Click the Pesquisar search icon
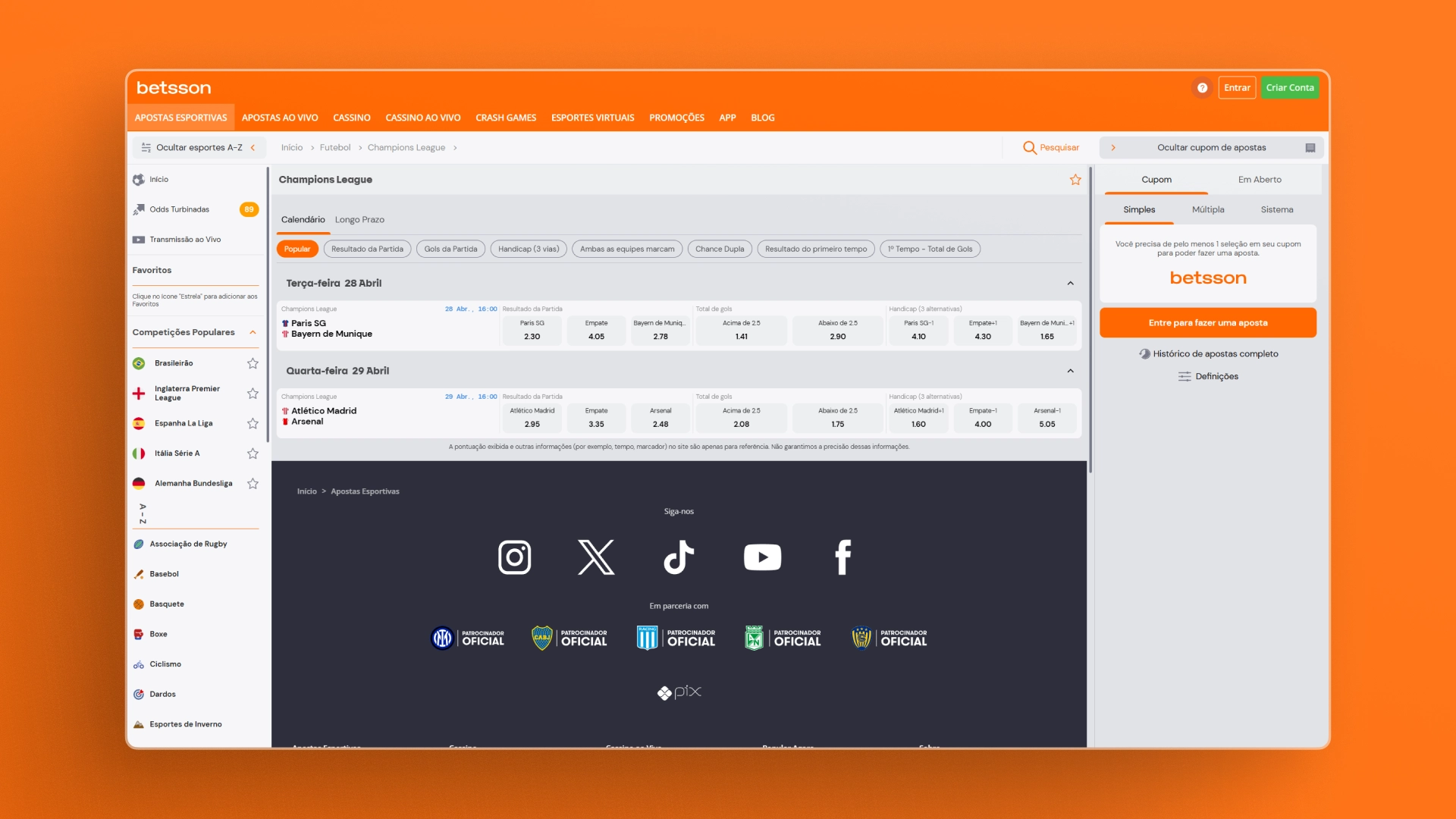This screenshot has height=819, width=1456. [1029, 148]
